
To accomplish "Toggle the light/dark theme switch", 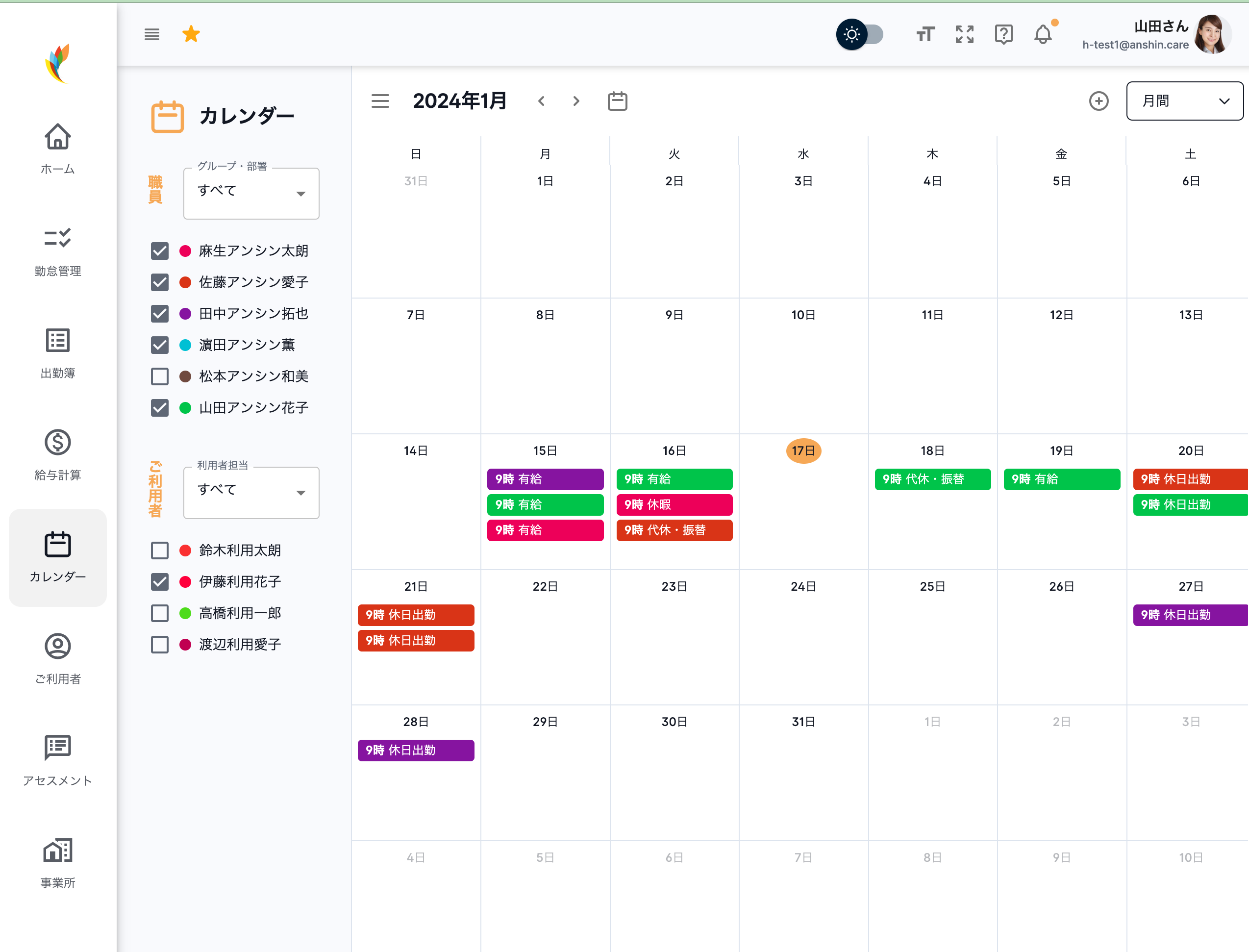I will click(x=860, y=35).
